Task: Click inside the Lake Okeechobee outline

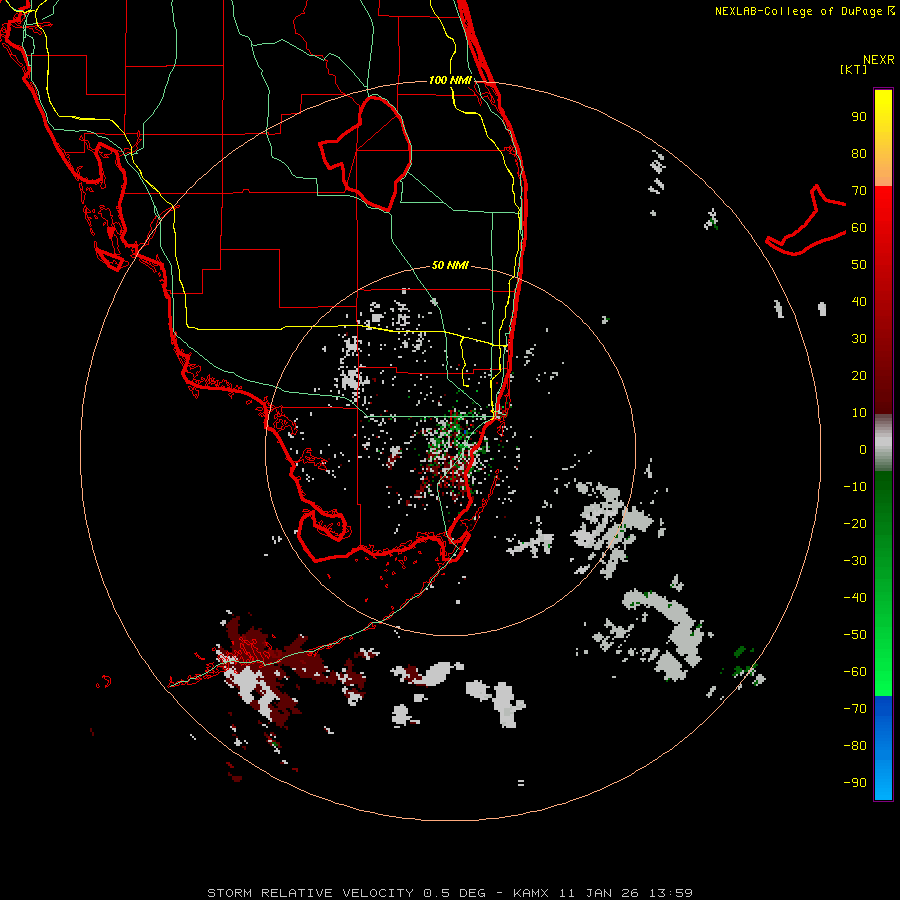Action: point(373,152)
